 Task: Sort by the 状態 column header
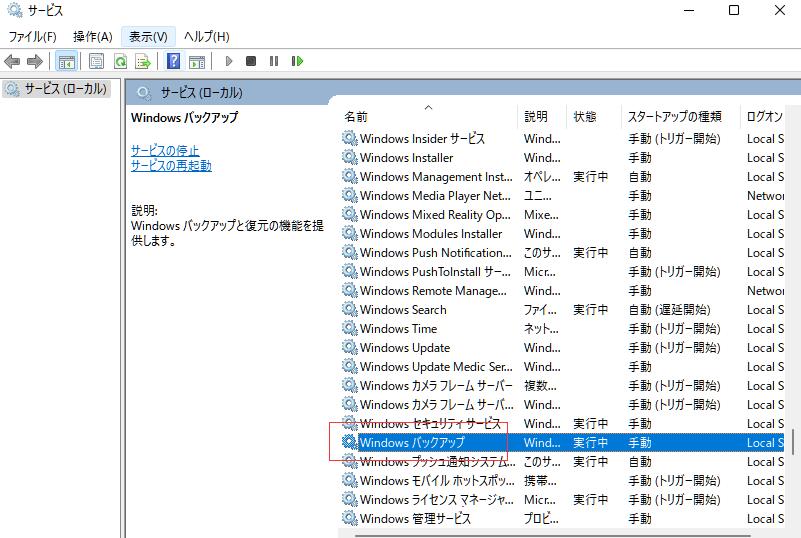point(594,116)
